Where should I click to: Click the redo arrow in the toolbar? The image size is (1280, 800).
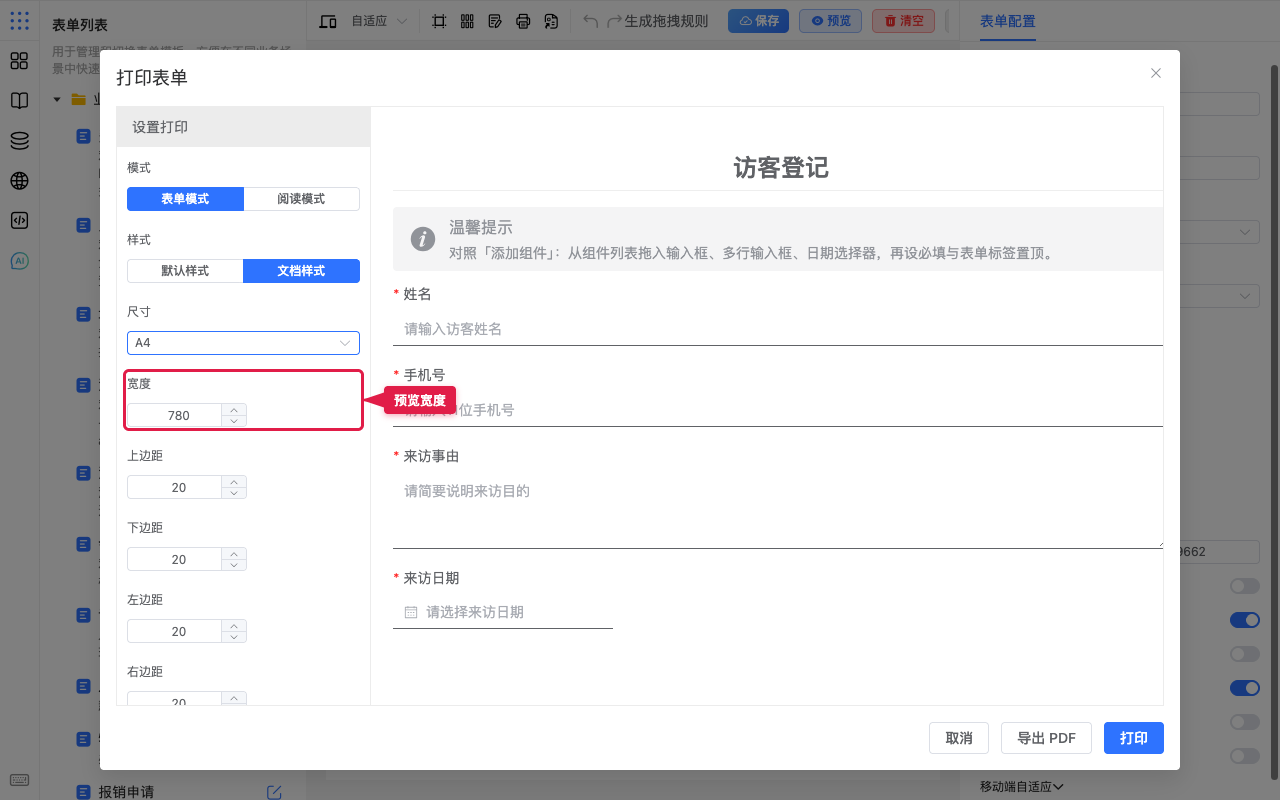pyautogui.click(x=615, y=21)
